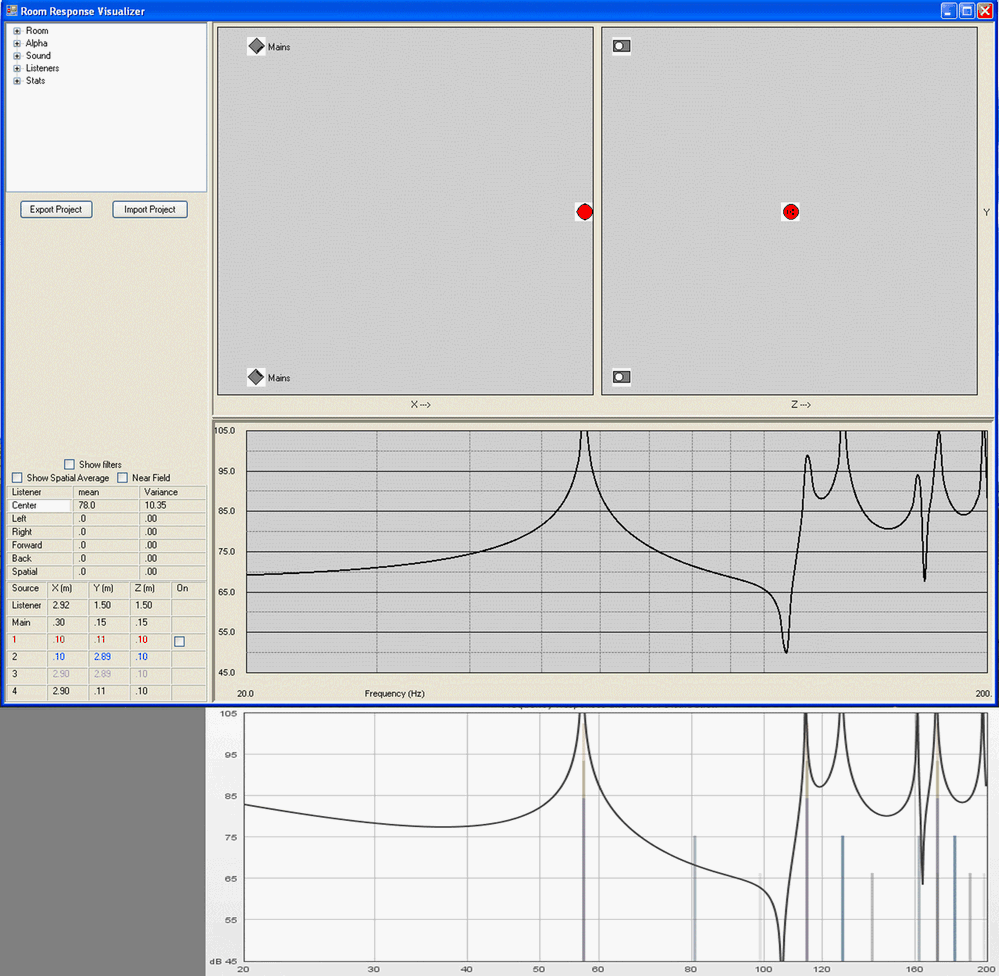The width and height of the screenshot is (999, 976).
Task: Select the Listeners label in the tree
Action: click(42, 68)
